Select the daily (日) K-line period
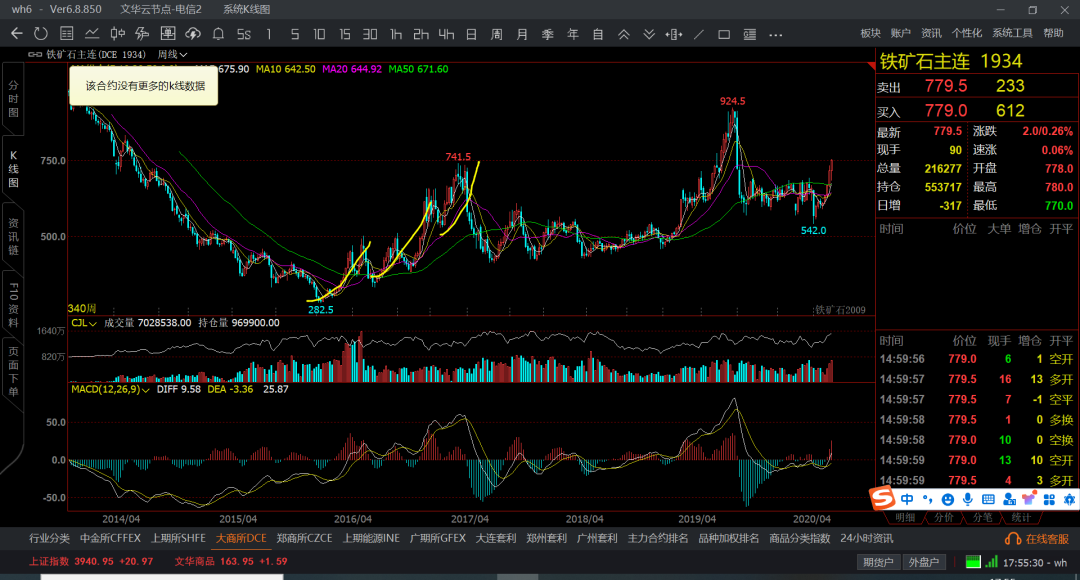The height and width of the screenshot is (580, 1080). [x=471, y=34]
